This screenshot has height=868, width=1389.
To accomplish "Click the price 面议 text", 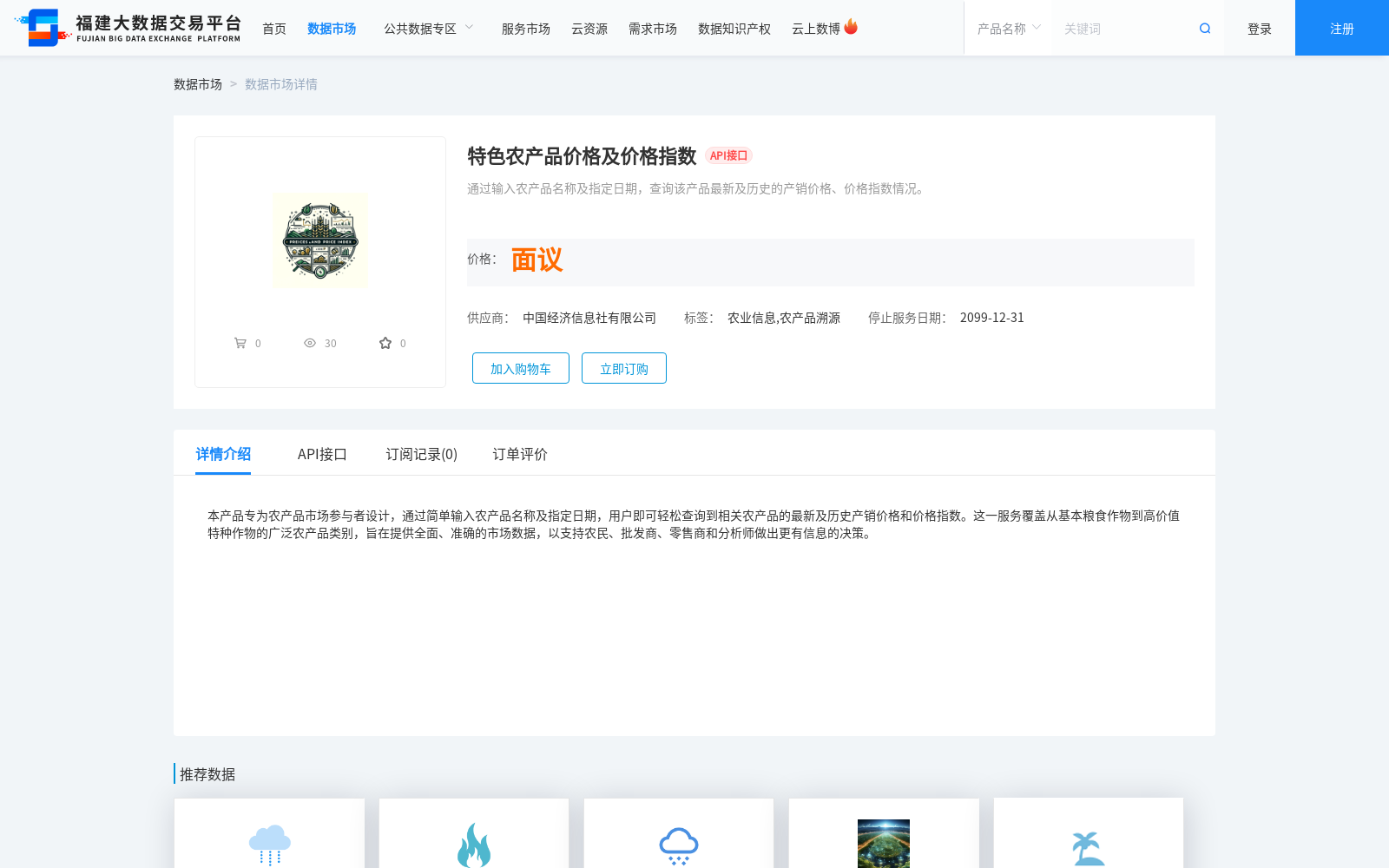I will 537,260.
